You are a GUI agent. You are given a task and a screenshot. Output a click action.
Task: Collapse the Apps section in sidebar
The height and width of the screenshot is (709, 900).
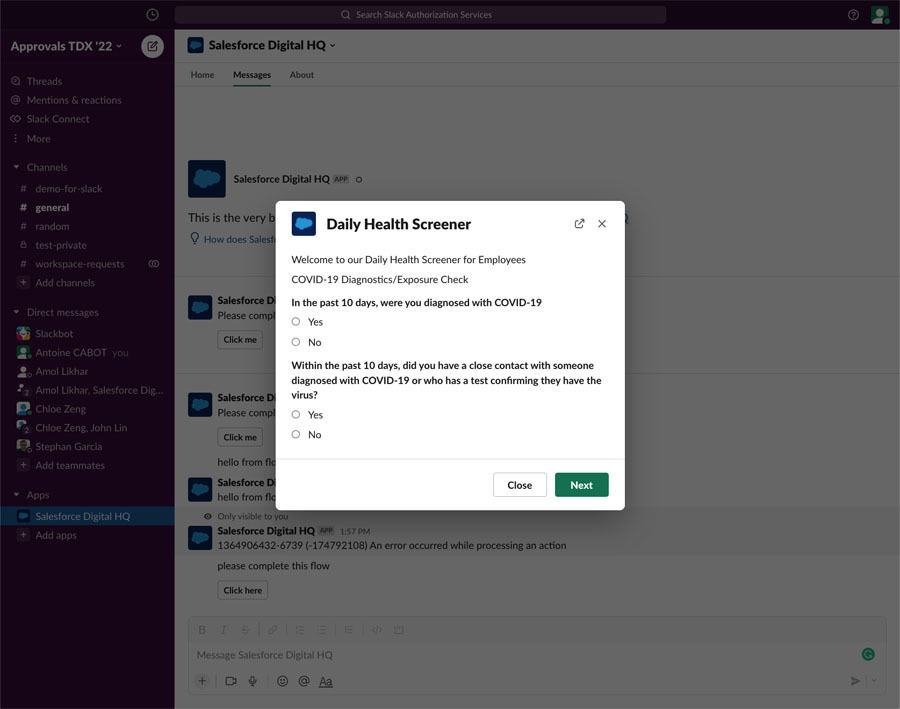16,494
